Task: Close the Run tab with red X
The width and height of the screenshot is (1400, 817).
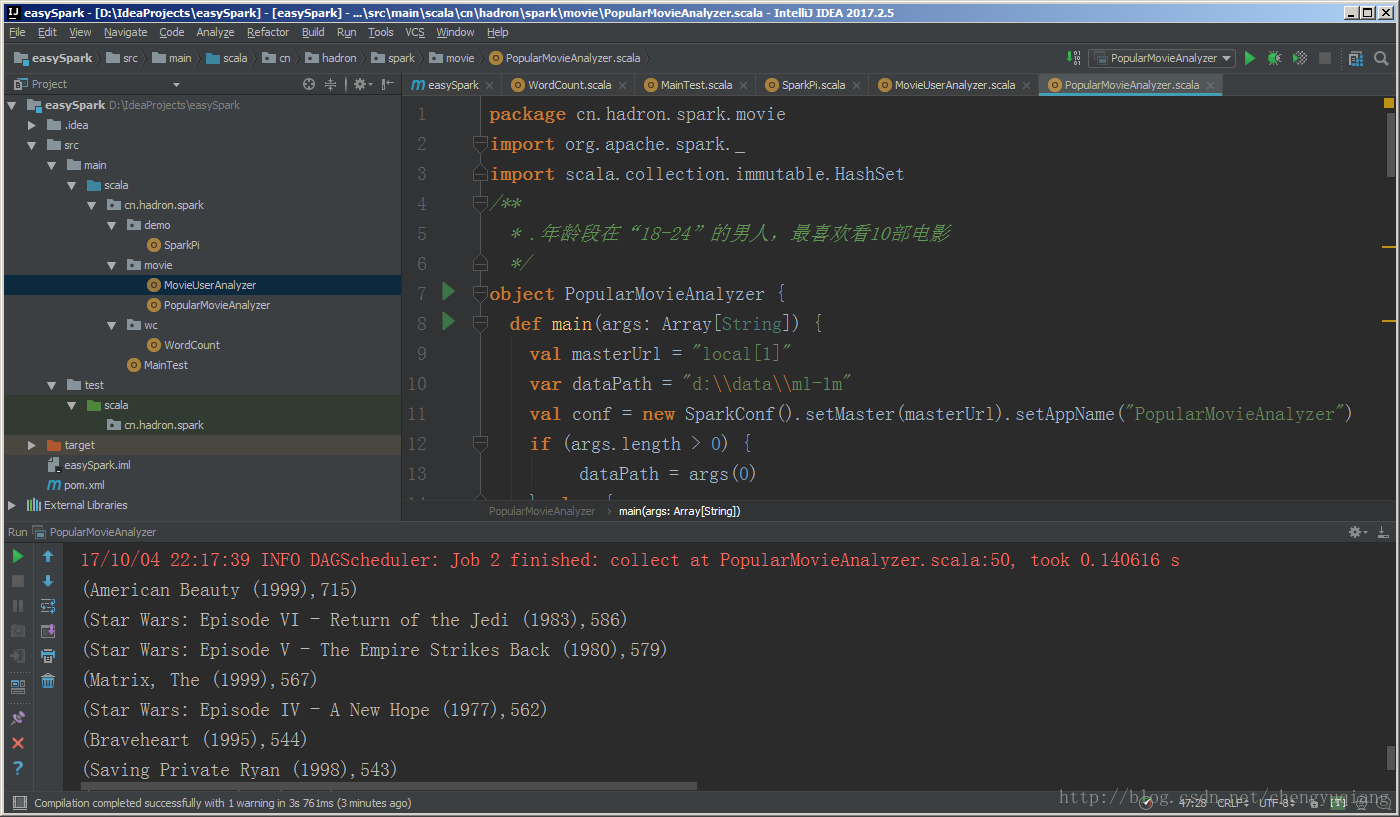Action: tap(18, 743)
